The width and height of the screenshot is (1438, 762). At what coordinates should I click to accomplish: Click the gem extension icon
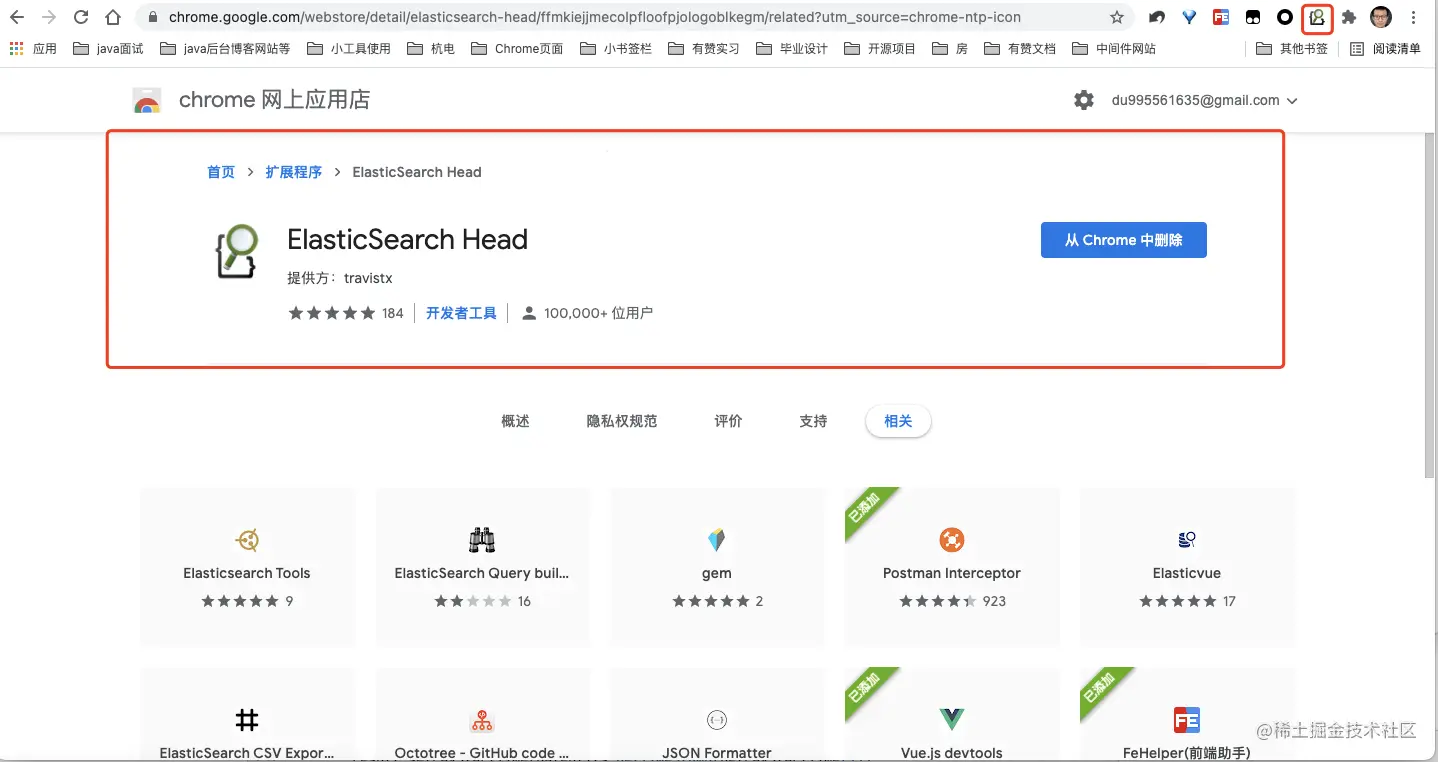tap(716, 541)
